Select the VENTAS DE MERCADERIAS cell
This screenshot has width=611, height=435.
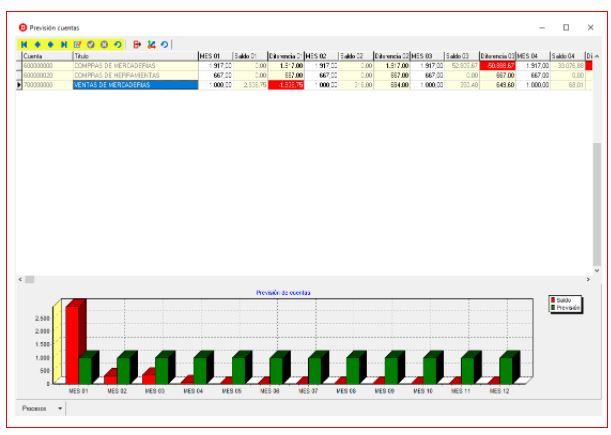click(x=136, y=85)
